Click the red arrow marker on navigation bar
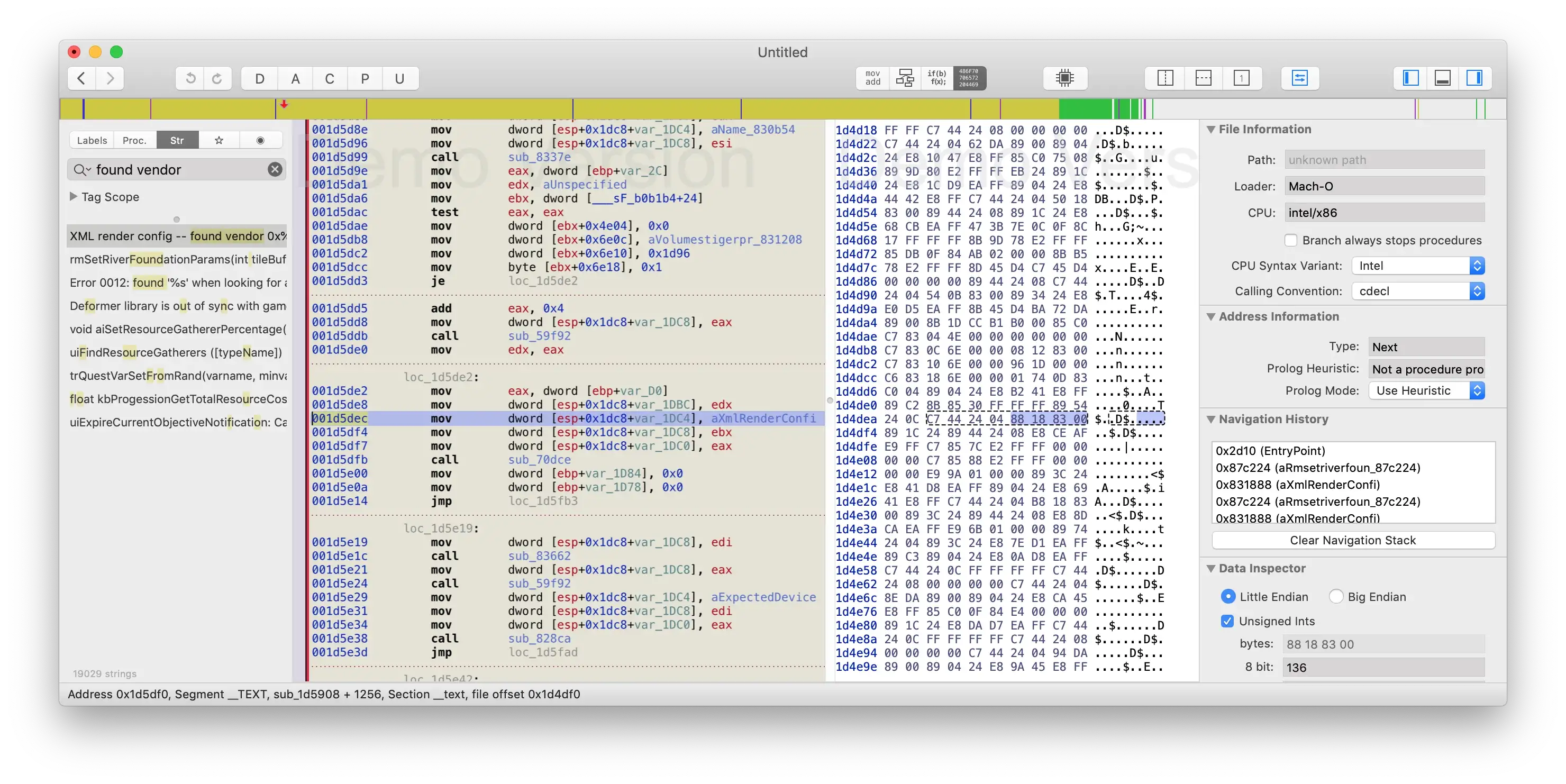1566x784 pixels. pos(283,105)
